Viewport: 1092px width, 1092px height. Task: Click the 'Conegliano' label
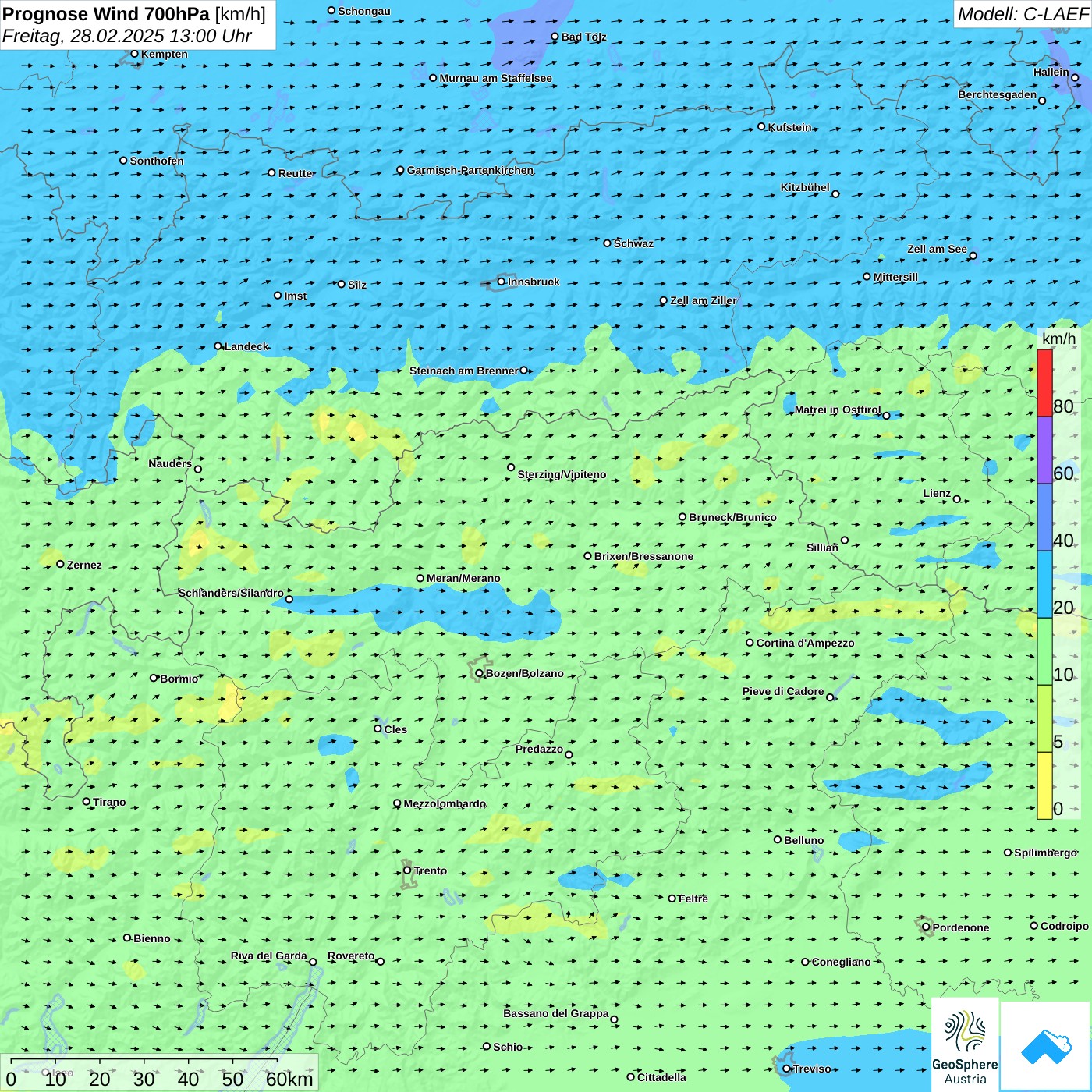(841, 962)
